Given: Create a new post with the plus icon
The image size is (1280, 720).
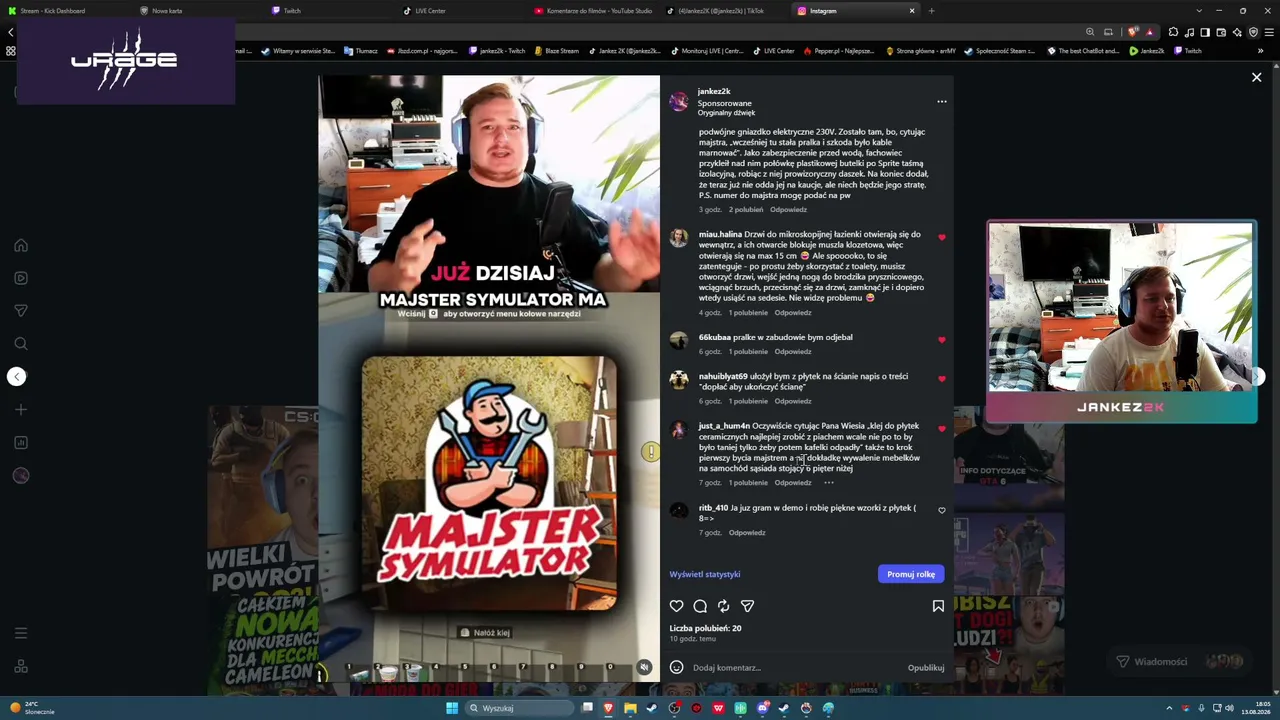Looking at the screenshot, I should click(21, 410).
